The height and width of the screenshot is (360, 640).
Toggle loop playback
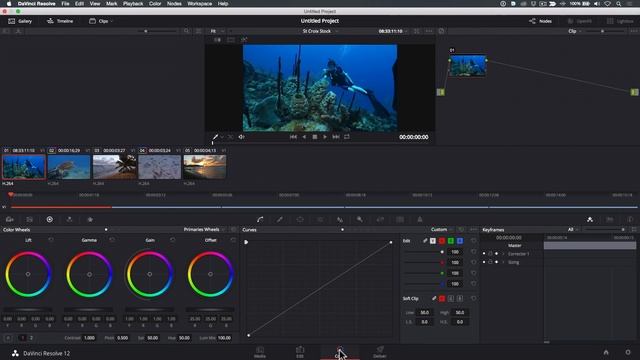coord(347,137)
